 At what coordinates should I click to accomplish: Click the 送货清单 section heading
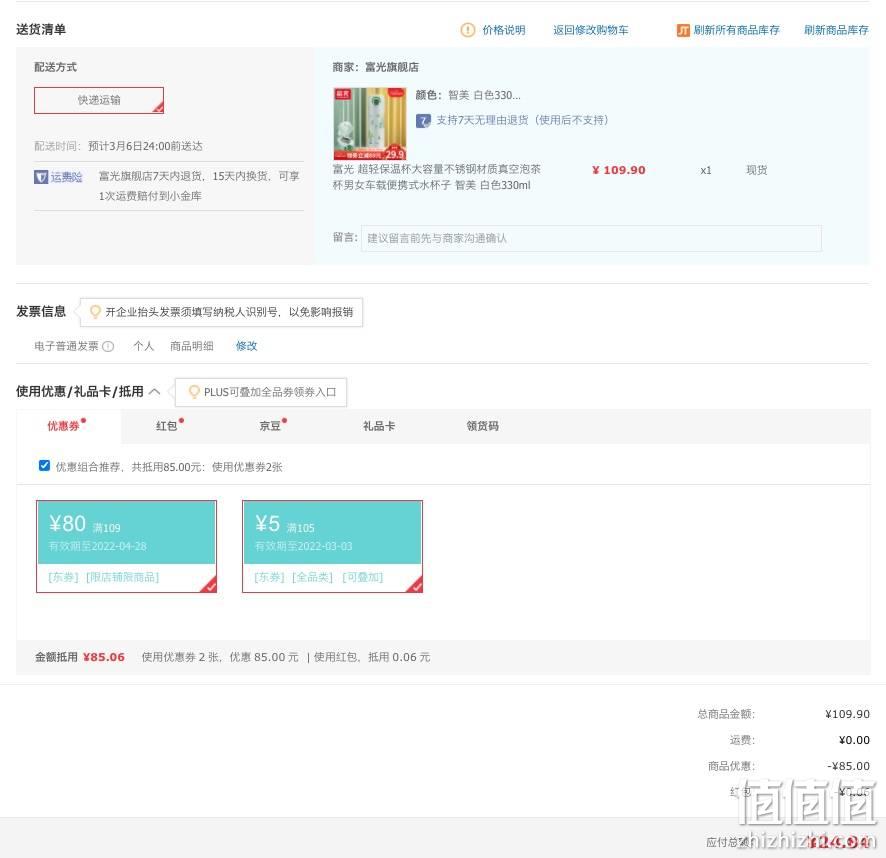[x=41, y=29]
